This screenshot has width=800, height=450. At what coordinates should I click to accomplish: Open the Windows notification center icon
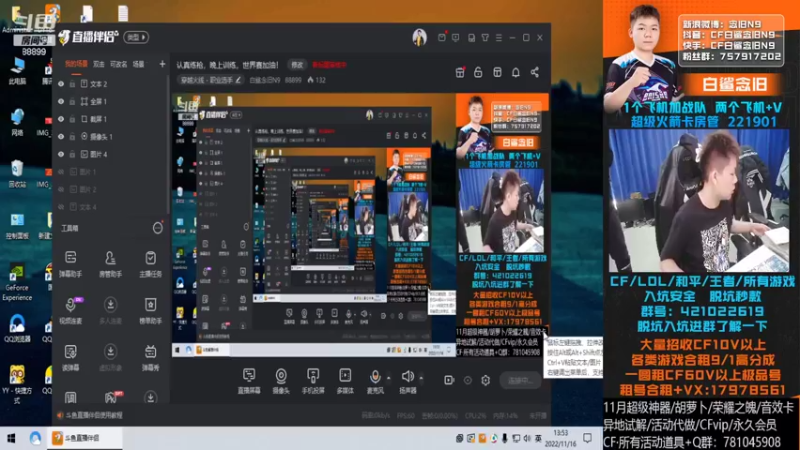click(x=588, y=438)
